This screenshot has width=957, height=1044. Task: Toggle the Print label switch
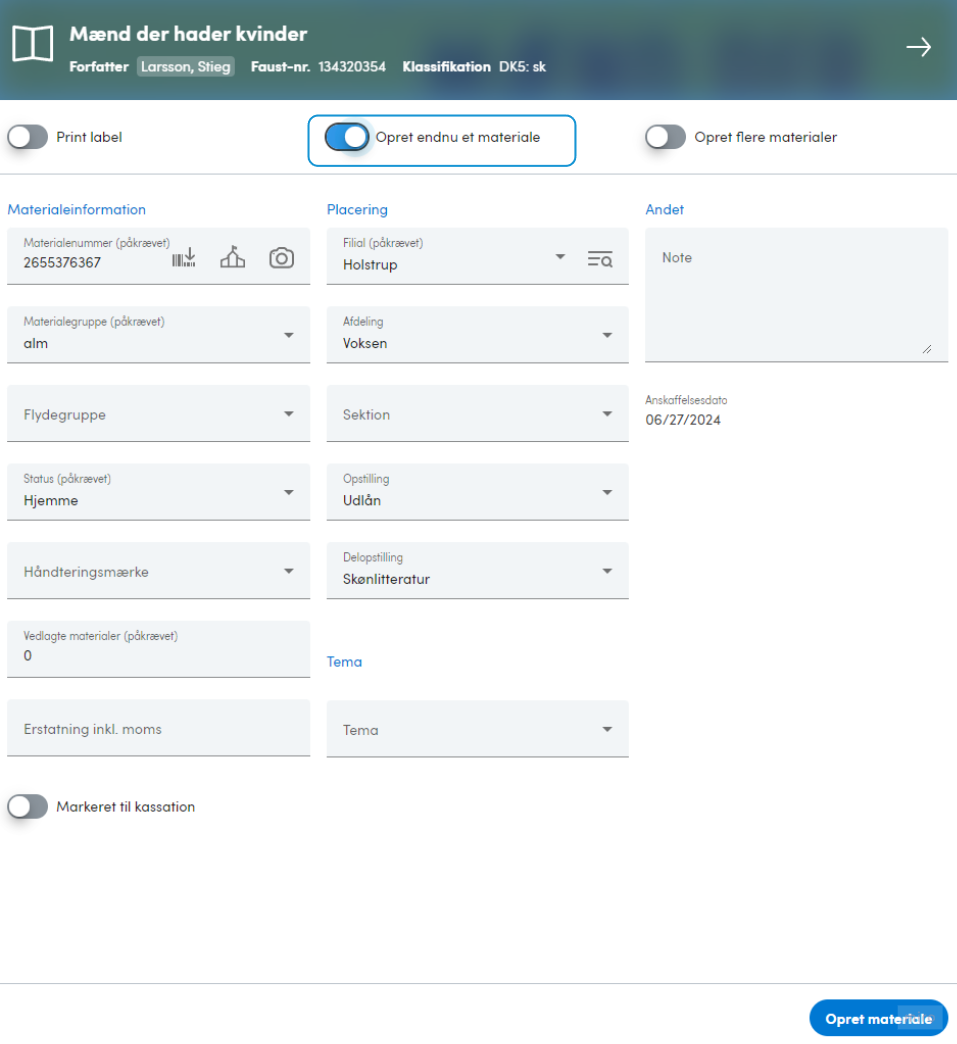pyautogui.click(x=27, y=137)
